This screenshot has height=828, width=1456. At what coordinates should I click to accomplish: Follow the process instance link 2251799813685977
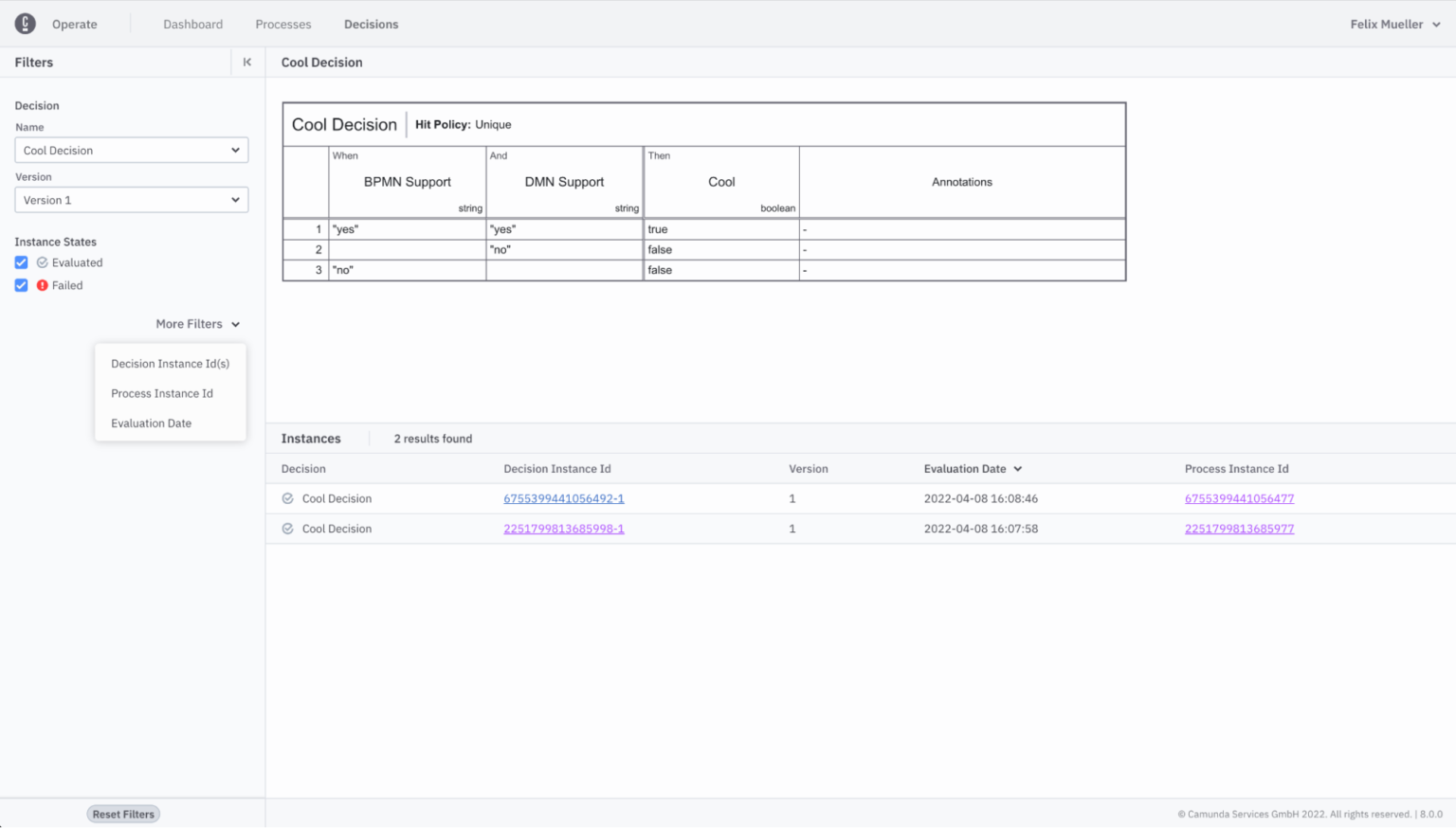1239,529
